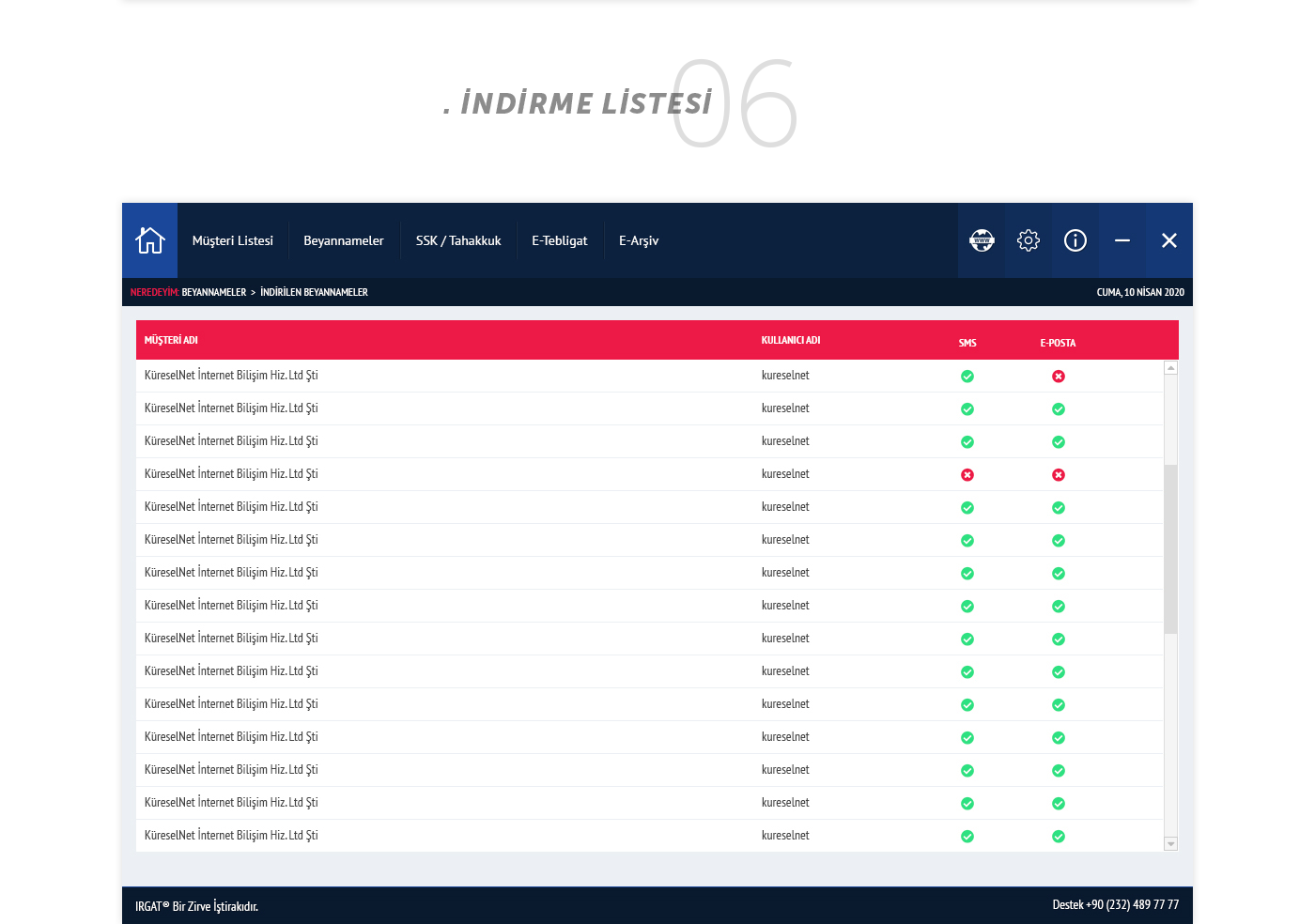Open the Beyannameler menu

click(x=344, y=240)
